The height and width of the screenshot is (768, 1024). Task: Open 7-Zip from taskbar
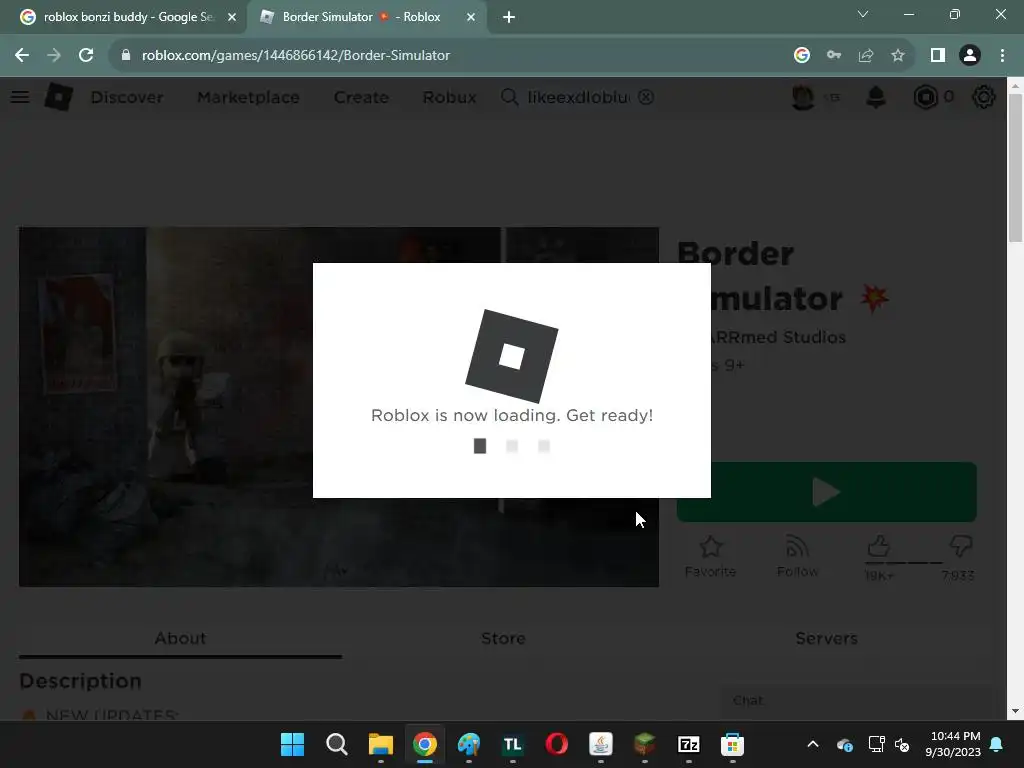click(688, 744)
